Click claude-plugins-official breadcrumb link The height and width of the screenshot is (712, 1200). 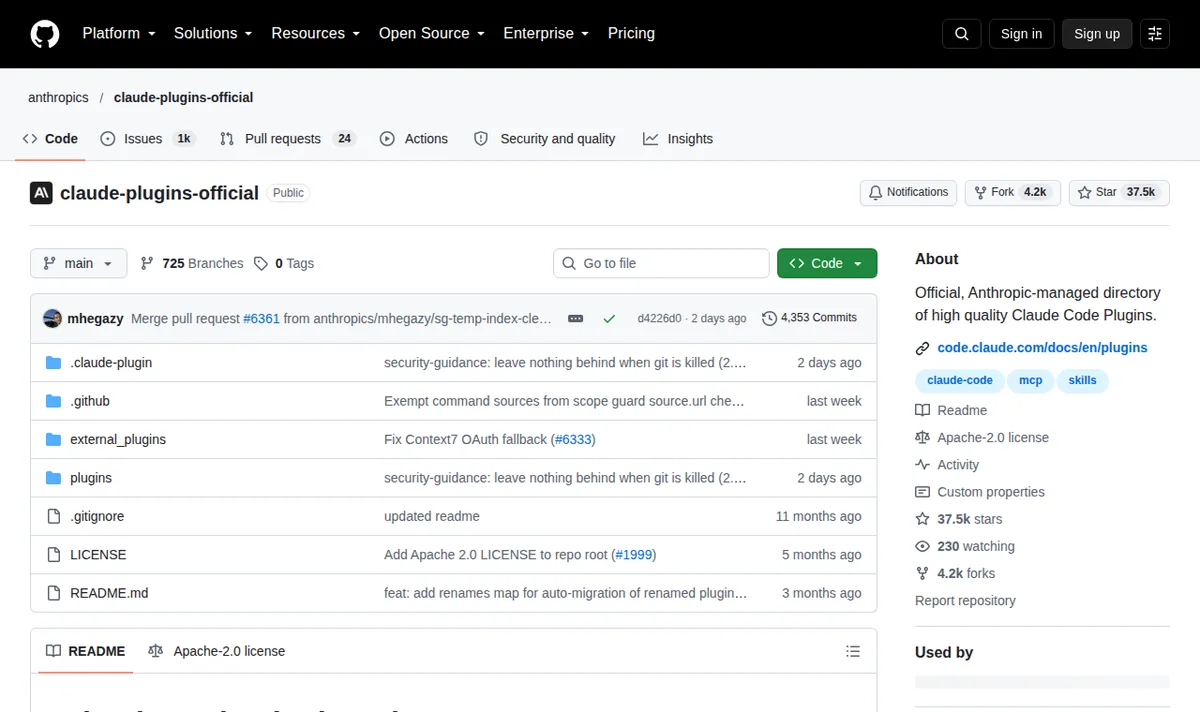pyautogui.click(x=183, y=97)
